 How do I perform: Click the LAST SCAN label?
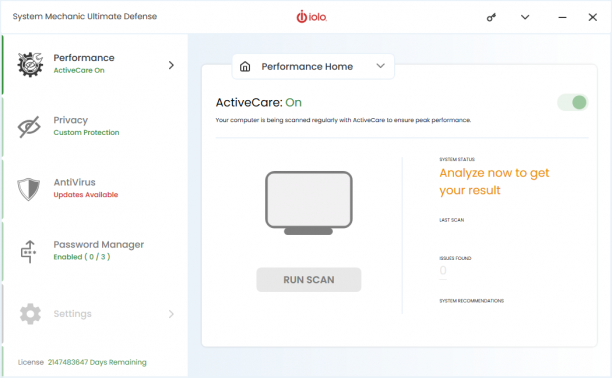click(x=452, y=220)
